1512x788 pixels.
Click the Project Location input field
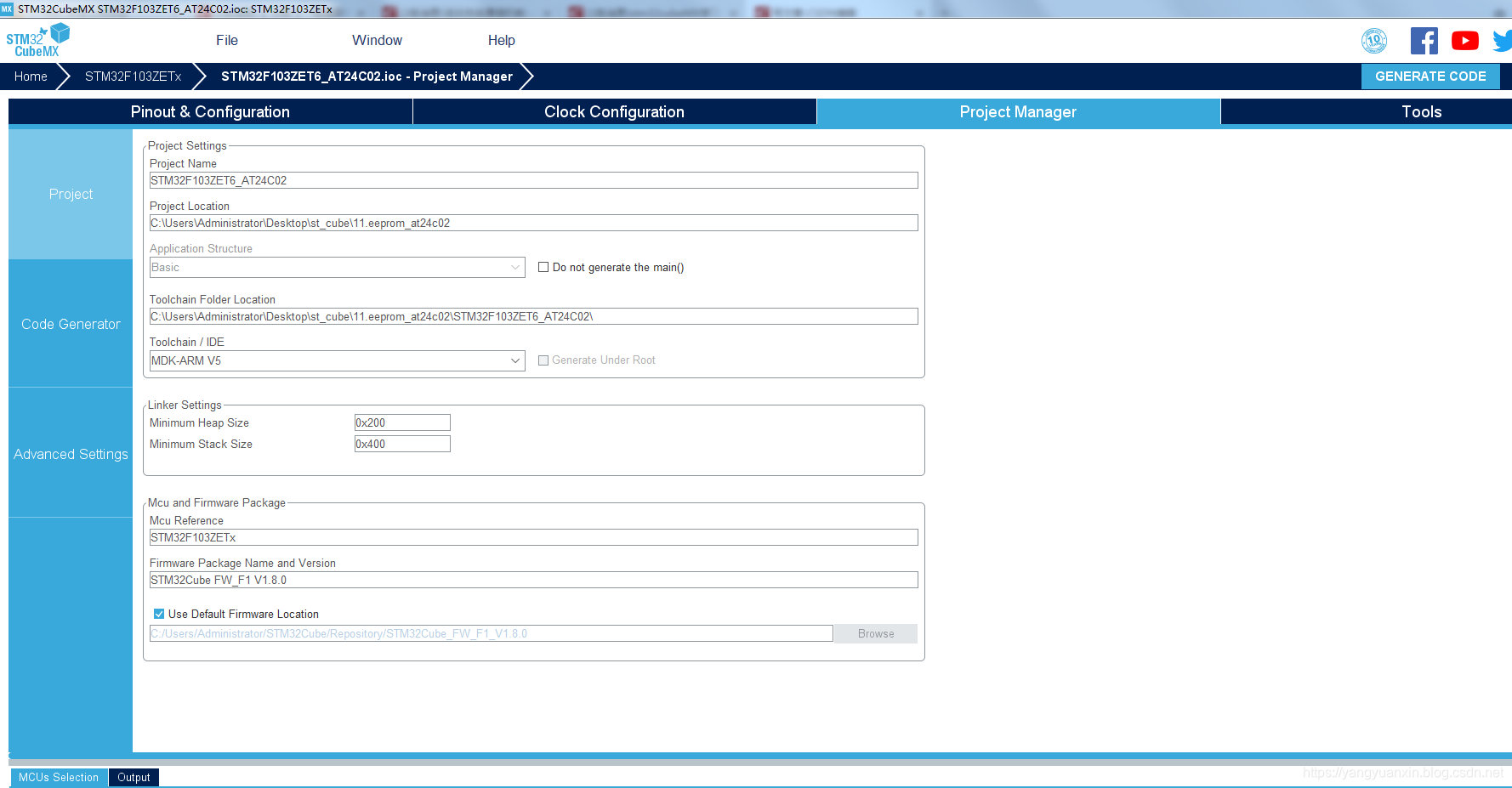(534, 223)
